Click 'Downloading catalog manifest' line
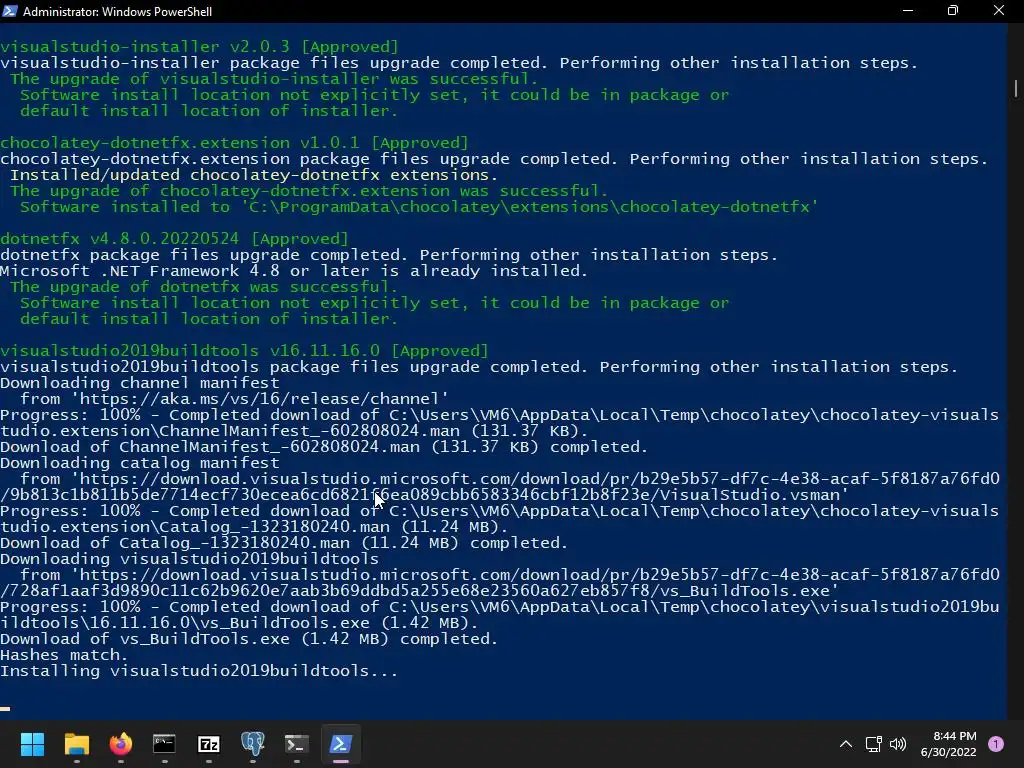This screenshot has width=1024, height=768. click(x=140, y=463)
